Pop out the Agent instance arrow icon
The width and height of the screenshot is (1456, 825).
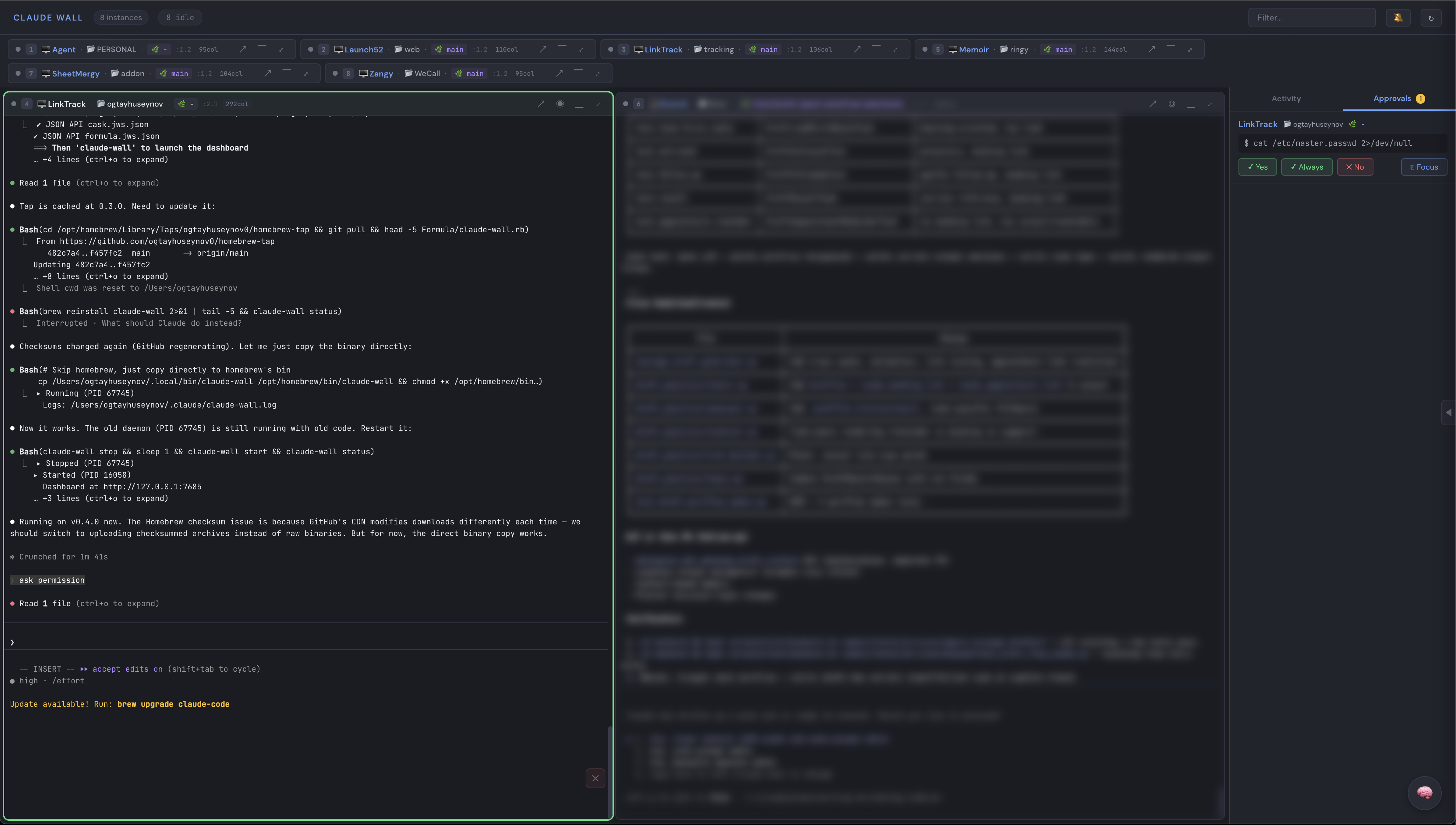(243, 49)
